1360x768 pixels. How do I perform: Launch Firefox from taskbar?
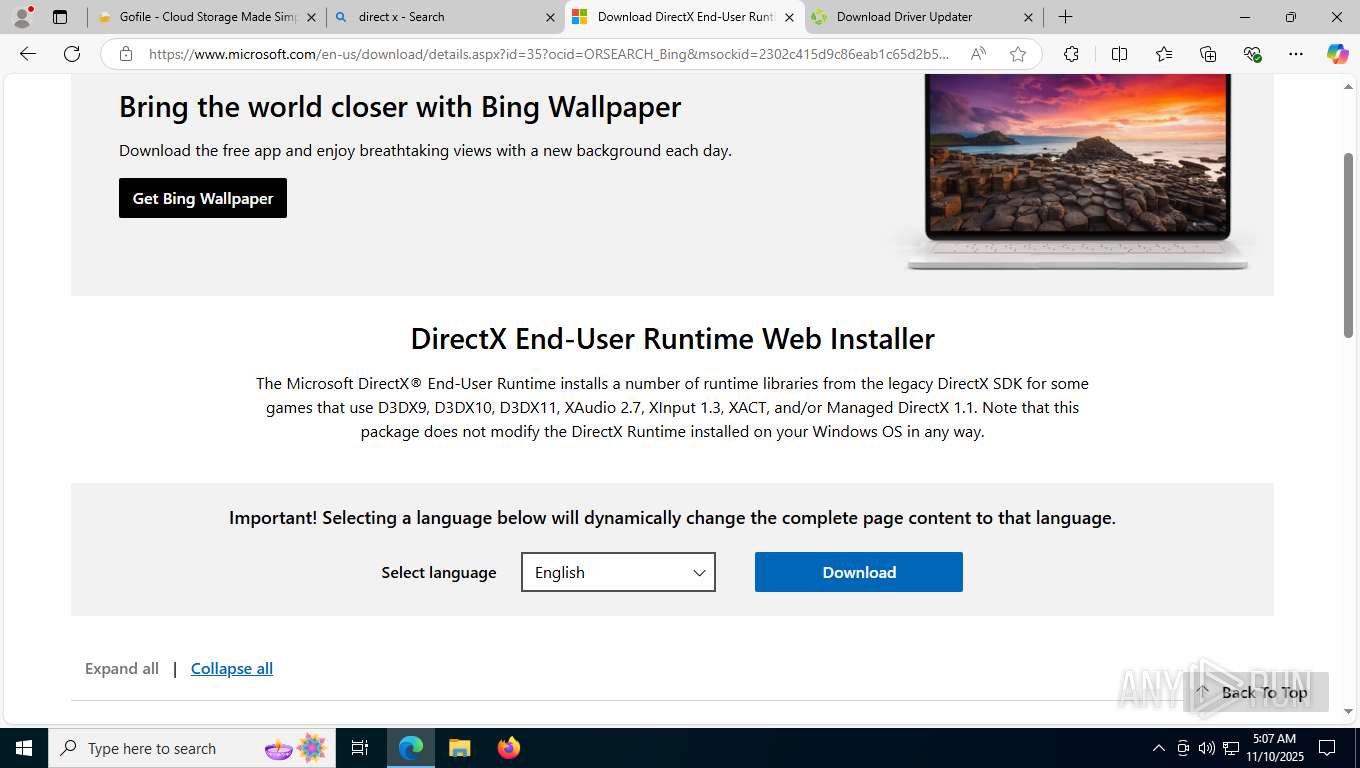509,748
